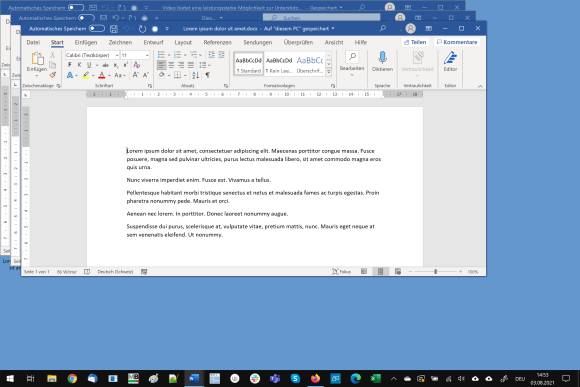580x387 pixels.
Task: Click the zoom slider handle
Action: (436, 272)
